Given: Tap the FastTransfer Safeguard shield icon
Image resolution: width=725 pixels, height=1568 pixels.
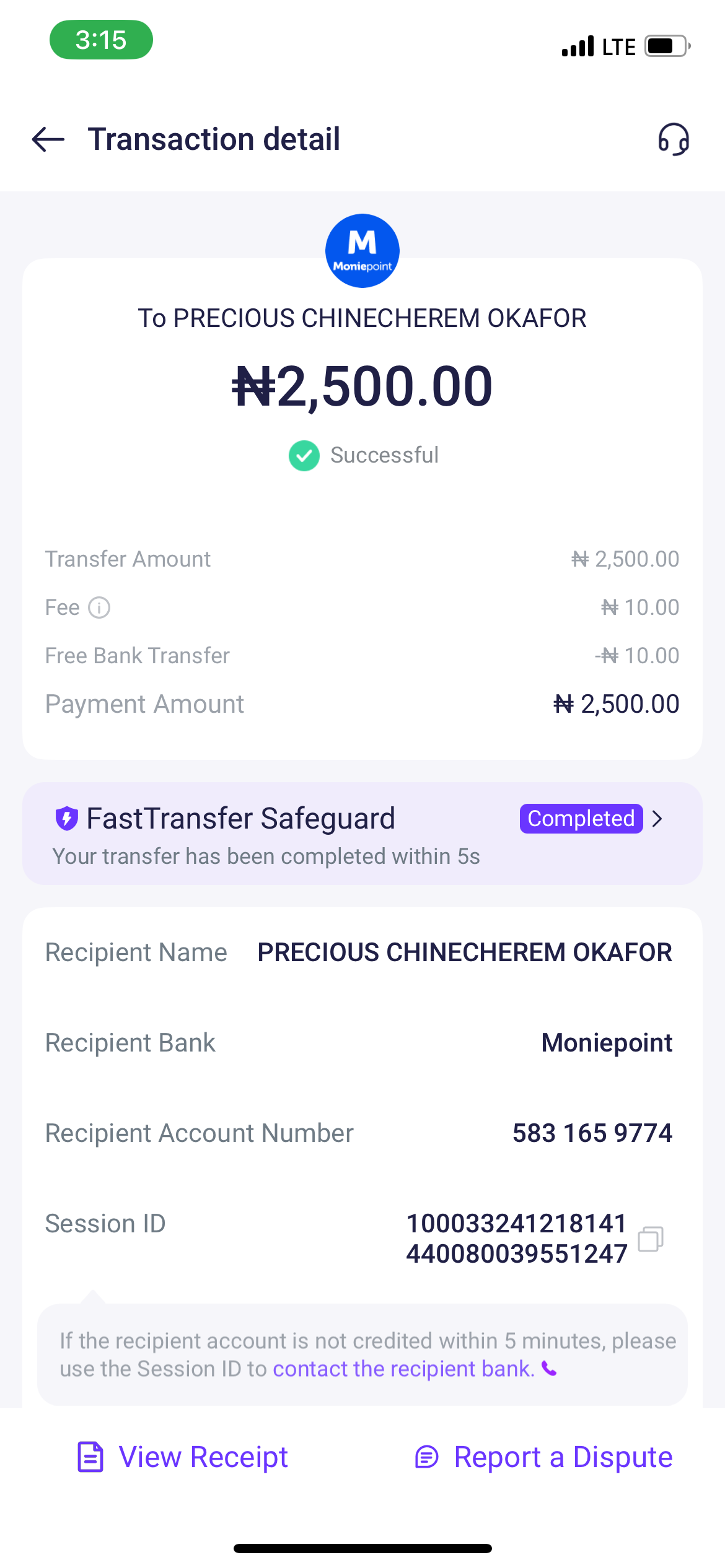Looking at the screenshot, I should (x=67, y=818).
